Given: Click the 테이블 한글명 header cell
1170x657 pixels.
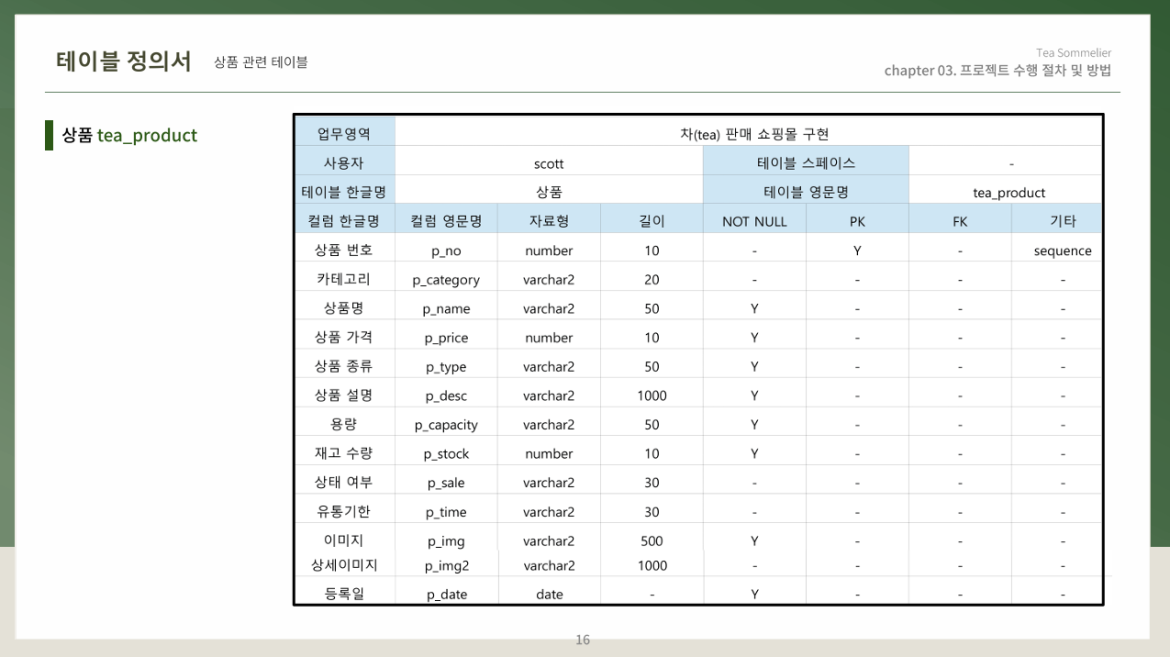Looking at the screenshot, I should click(x=344, y=192).
